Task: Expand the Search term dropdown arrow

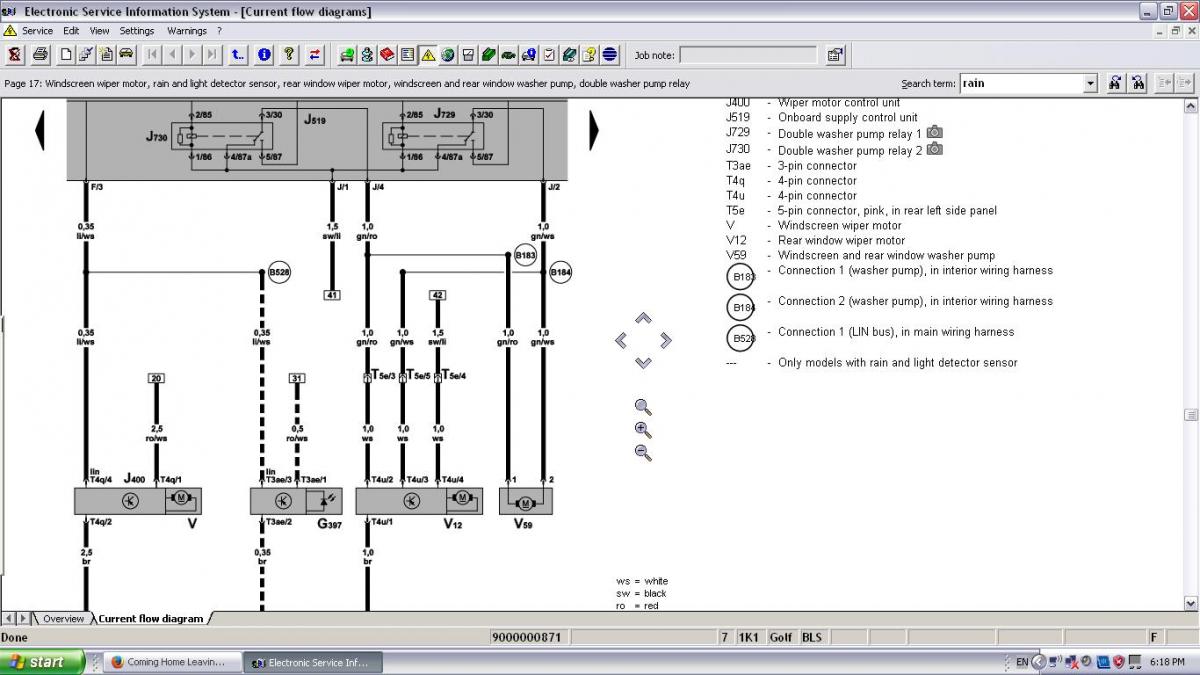Action: (x=1090, y=84)
